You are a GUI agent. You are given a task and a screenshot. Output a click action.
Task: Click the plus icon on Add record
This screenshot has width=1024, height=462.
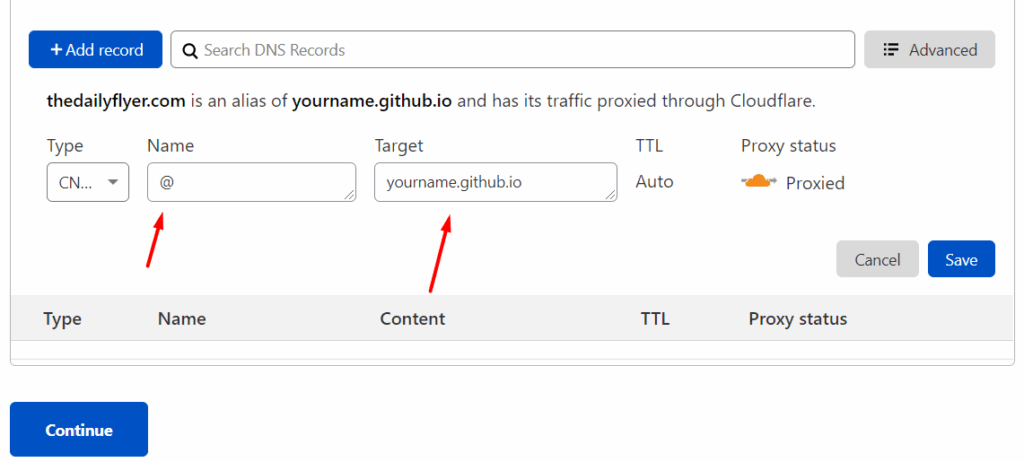(x=56, y=50)
